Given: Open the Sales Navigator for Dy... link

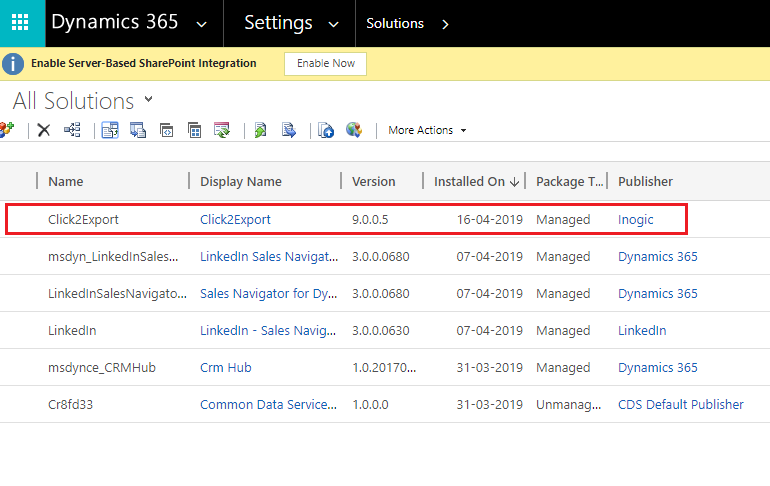Looking at the screenshot, I should click(x=269, y=294).
